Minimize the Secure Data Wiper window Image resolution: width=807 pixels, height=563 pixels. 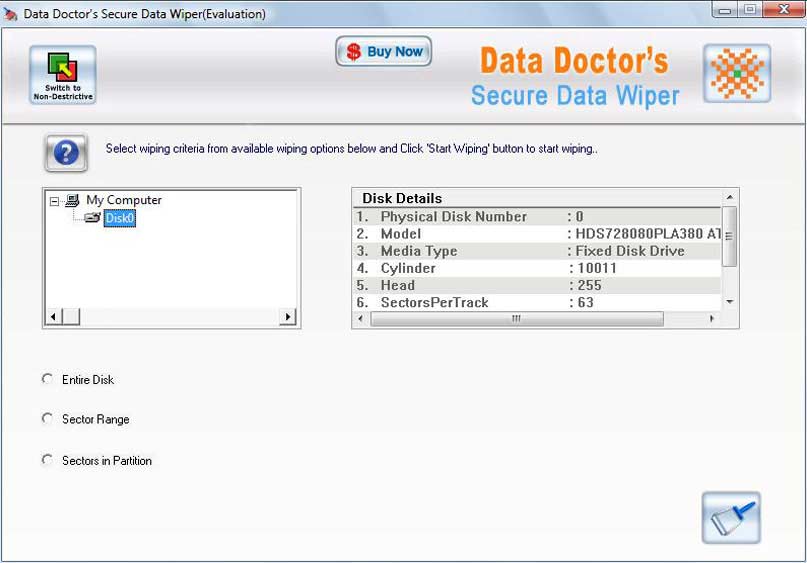(725, 10)
